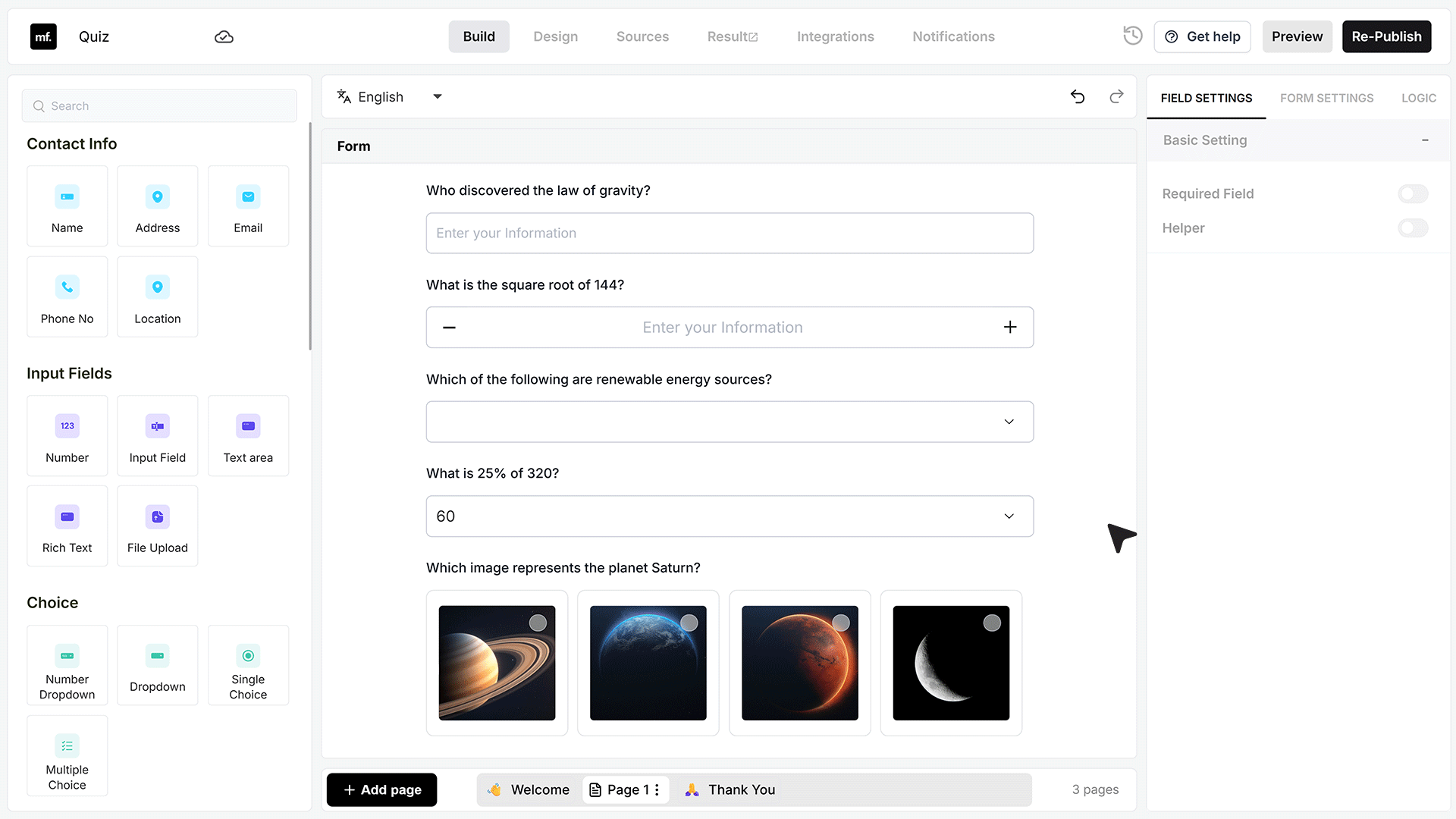Click the undo arrow icon
This screenshot has height=819, width=1456.
click(x=1078, y=96)
